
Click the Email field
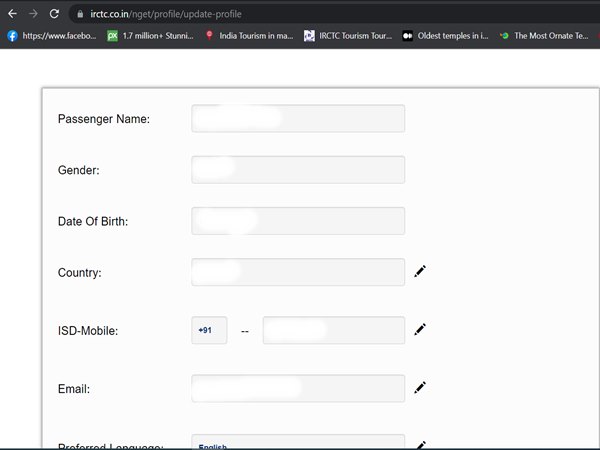(x=298, y=389)
